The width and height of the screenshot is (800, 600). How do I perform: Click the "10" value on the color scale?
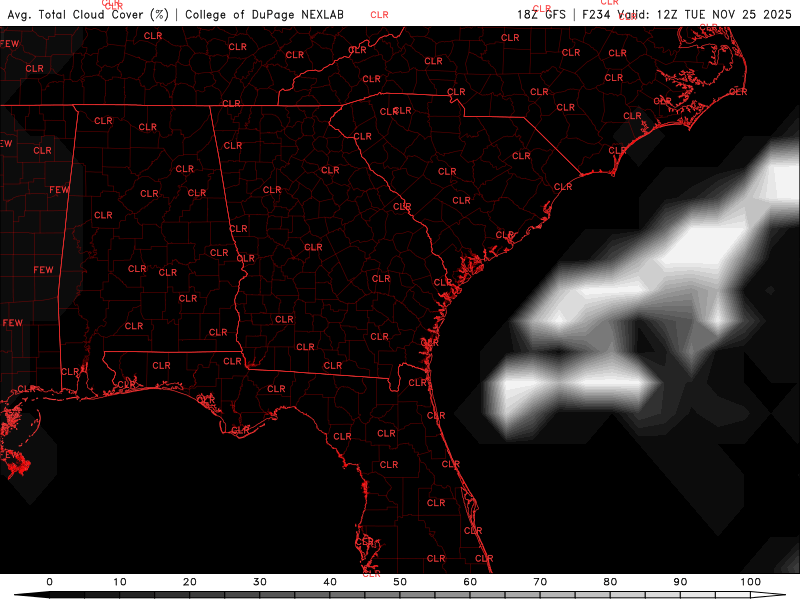[119, 582]
